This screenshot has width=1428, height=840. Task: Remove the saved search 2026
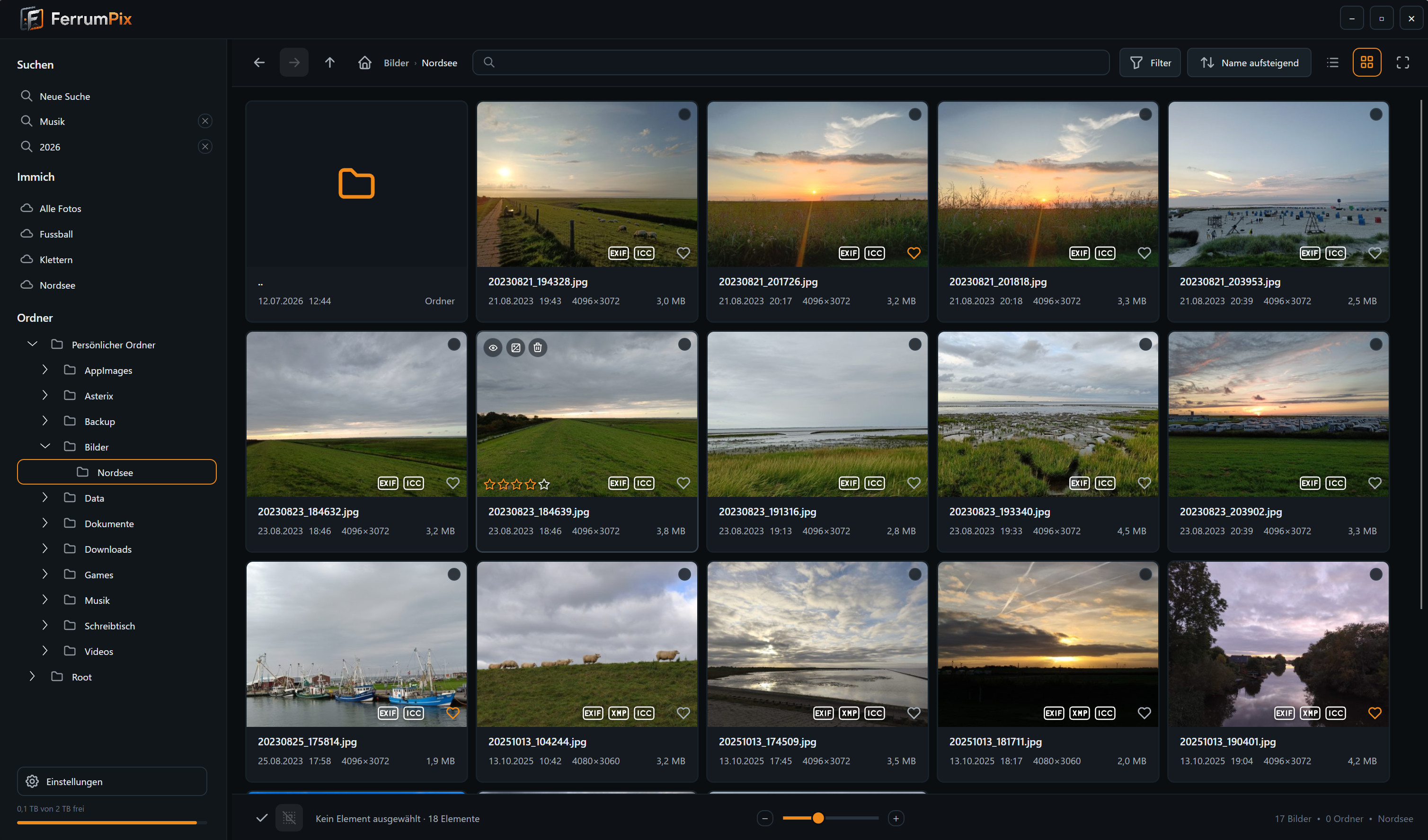pos(205,147)
